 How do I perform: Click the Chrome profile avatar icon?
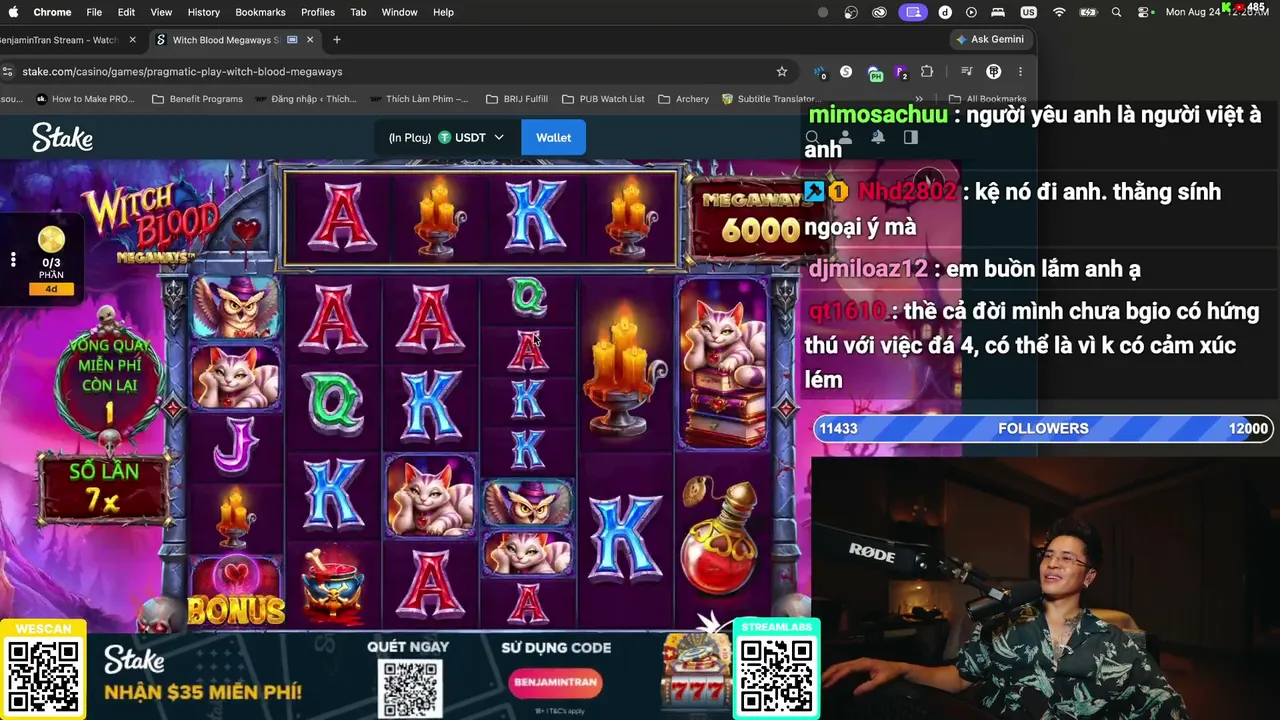point(993,71)
